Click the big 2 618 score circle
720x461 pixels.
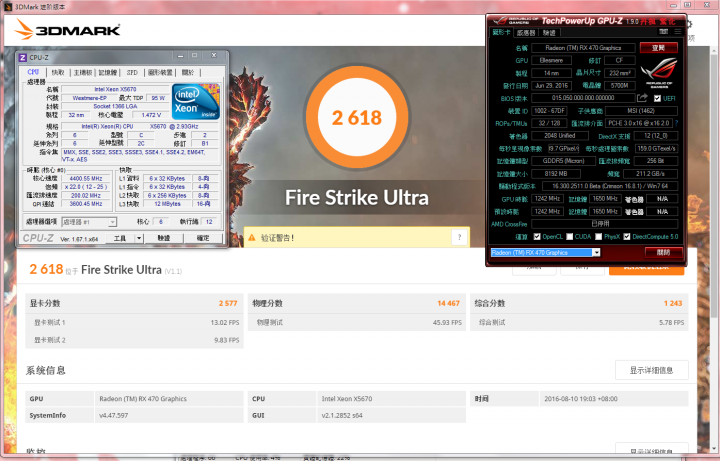click(x=356, y=118)
